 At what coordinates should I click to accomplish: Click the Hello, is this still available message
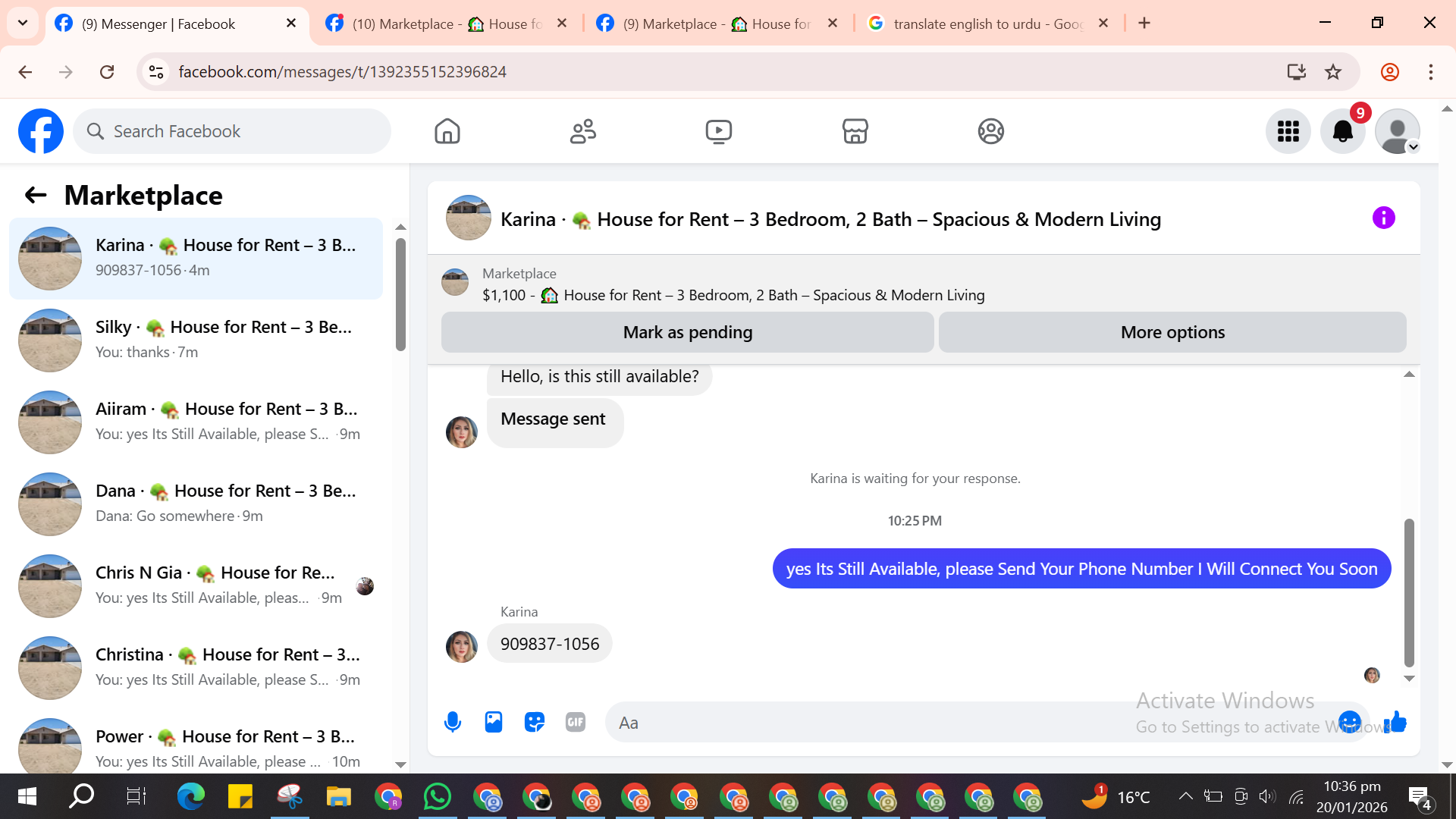coord(600,377)
